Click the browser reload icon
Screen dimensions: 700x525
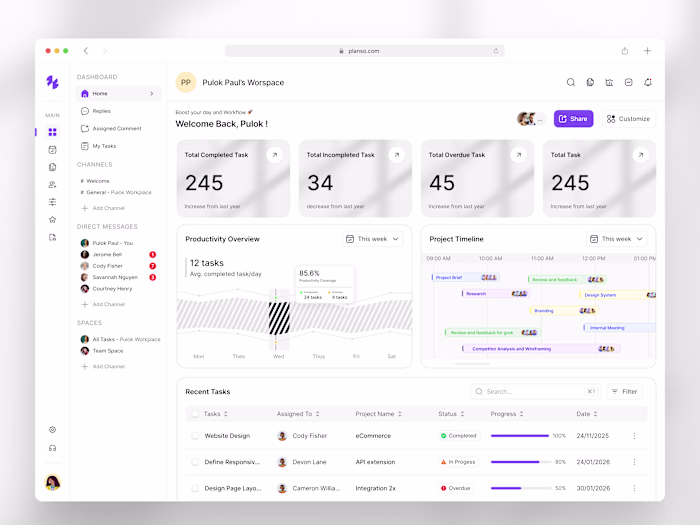(x=496, y=51)
